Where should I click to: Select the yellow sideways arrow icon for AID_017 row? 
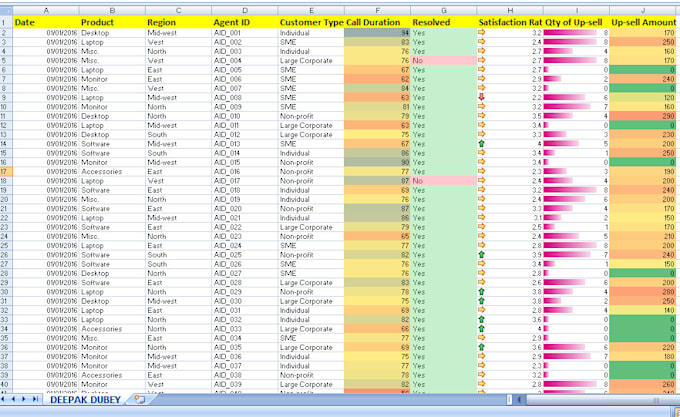click(481, 181)
